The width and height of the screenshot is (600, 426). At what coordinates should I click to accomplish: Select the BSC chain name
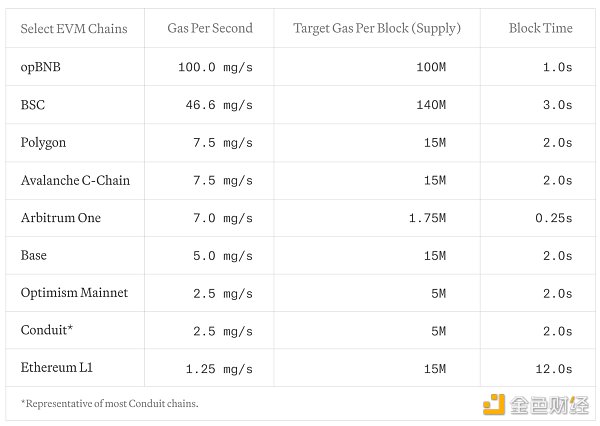coord(33,105)
